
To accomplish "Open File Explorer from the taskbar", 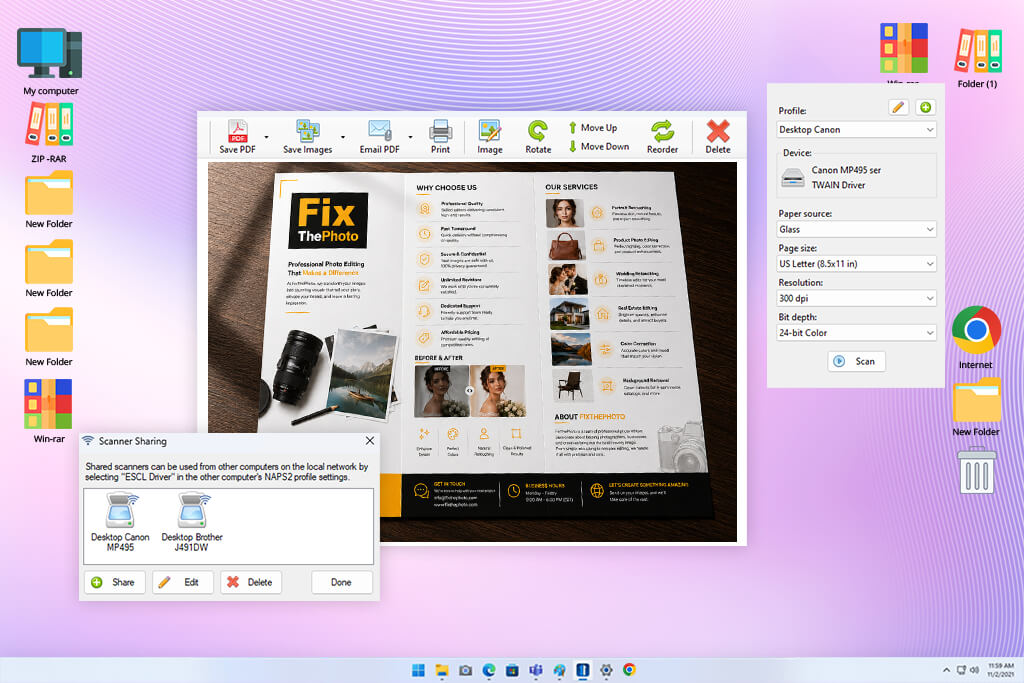I will coord(442,670).
